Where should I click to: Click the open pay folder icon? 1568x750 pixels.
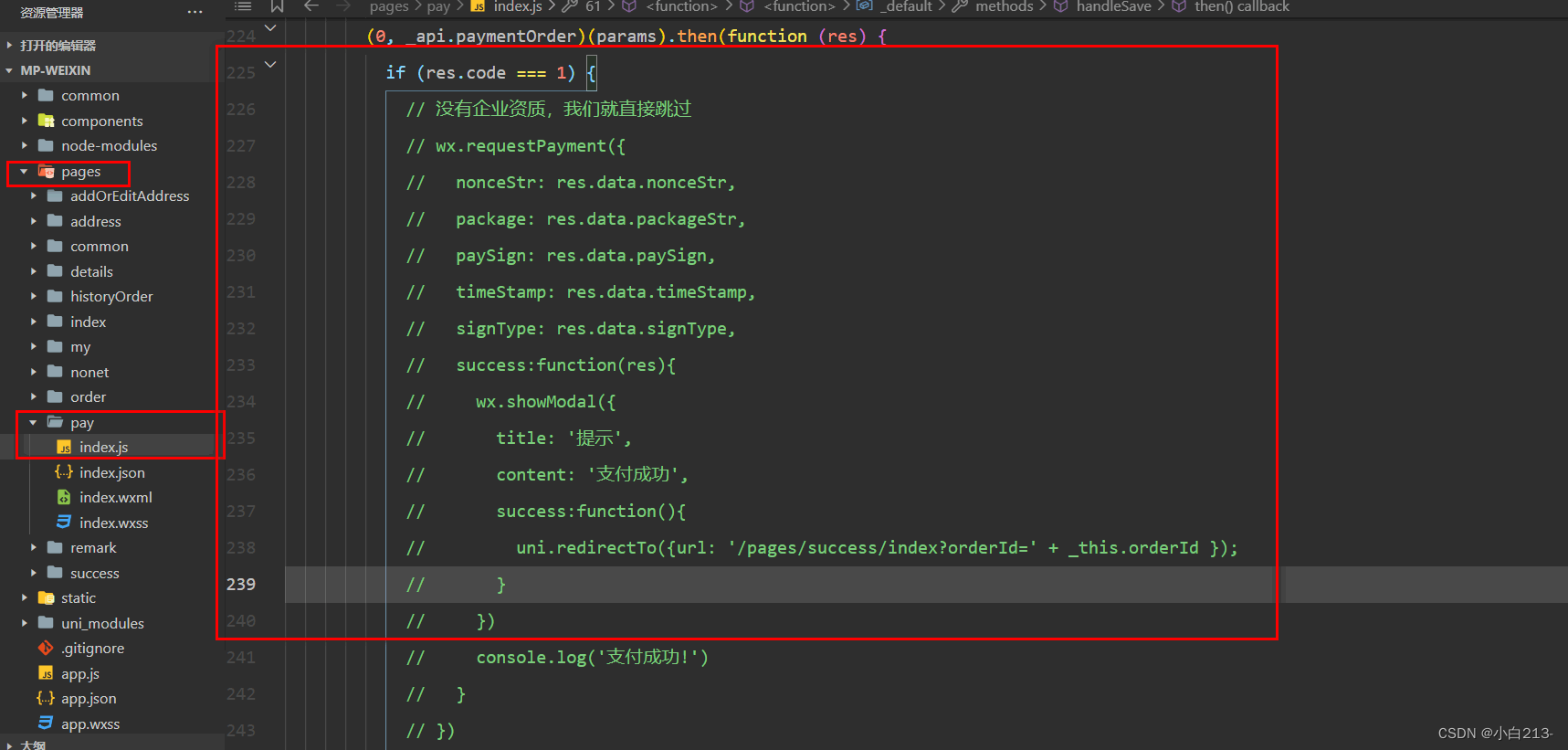56,422
